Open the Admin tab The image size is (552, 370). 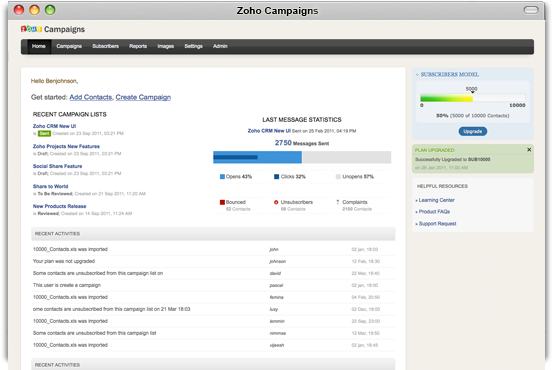220,46
